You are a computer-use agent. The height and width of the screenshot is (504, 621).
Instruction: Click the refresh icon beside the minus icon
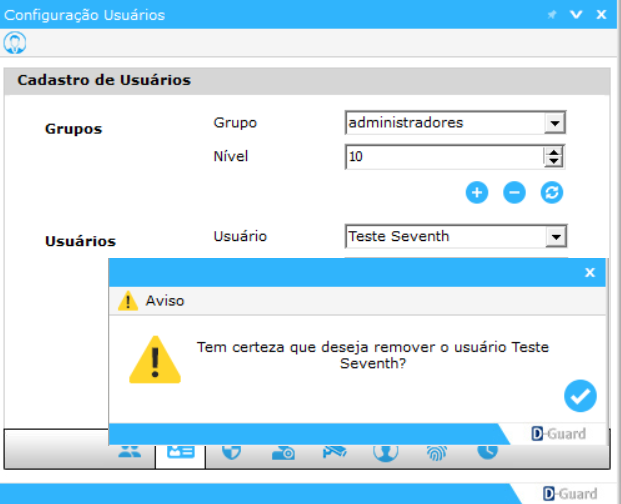552,193
